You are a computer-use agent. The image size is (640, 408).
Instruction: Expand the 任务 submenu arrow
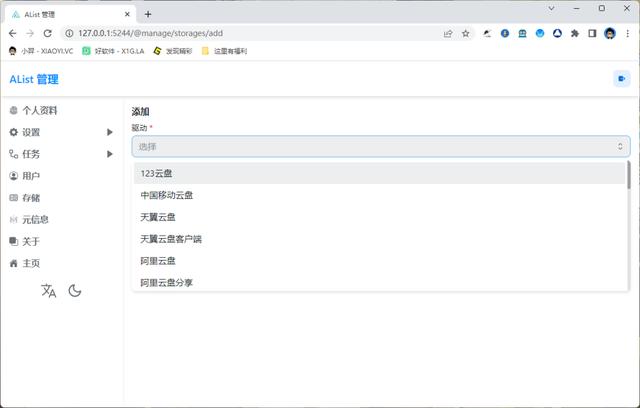click(x=109, y=154)
